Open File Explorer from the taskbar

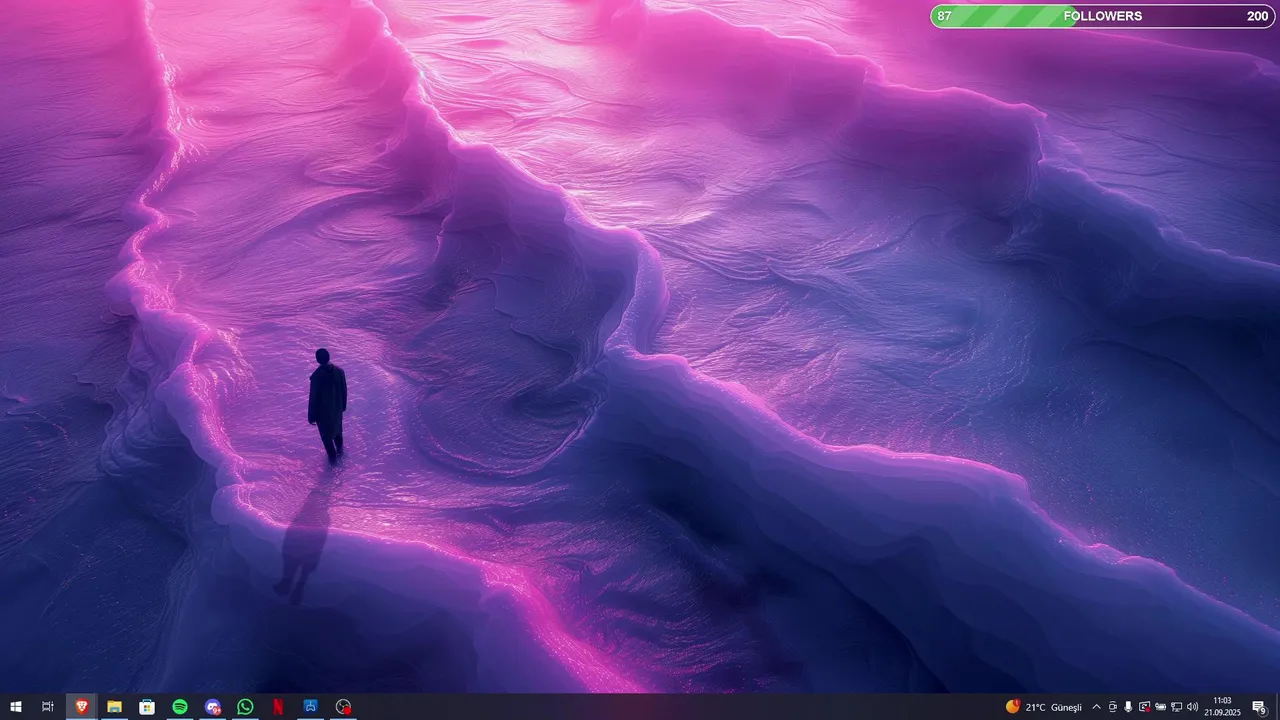(x=115, y=707)
